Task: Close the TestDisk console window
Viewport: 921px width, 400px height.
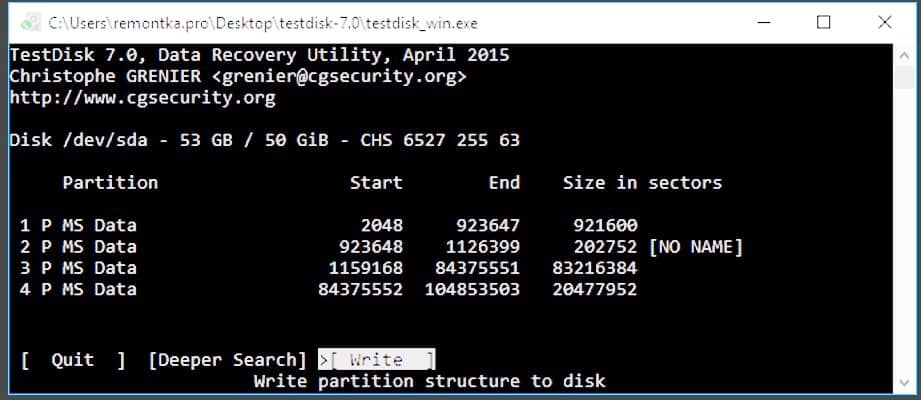Action: point(883,22)
